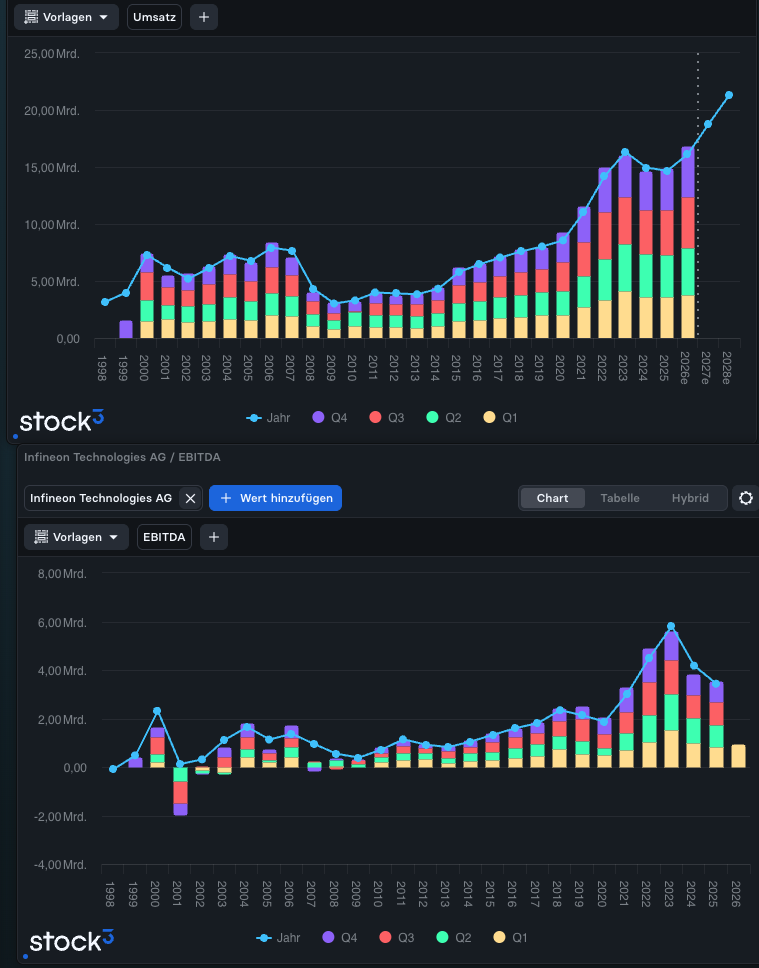
Task: Click template icon in EBITDA Vorlagen button
Action: [x=41, y=537]
